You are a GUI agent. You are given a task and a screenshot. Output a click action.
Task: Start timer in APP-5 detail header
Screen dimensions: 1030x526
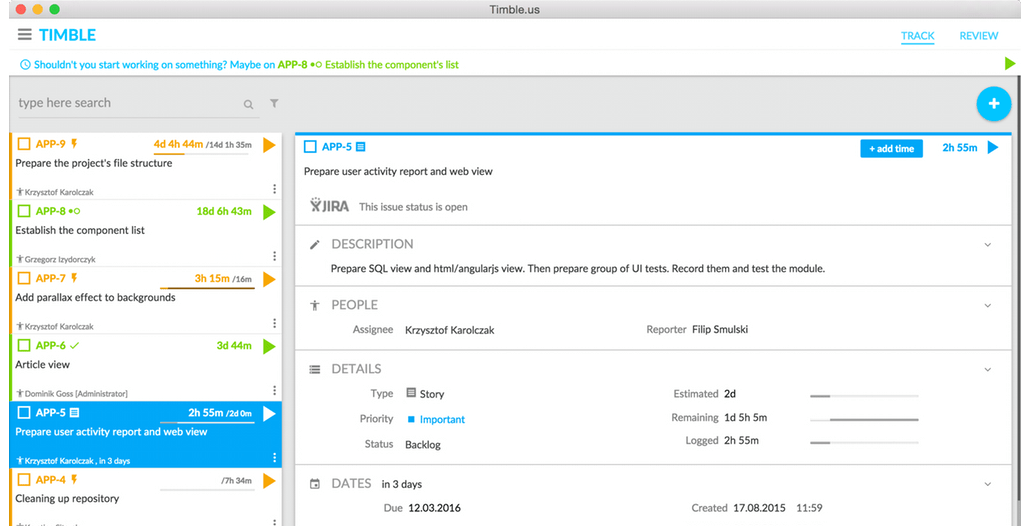click(x=993, y=148)
